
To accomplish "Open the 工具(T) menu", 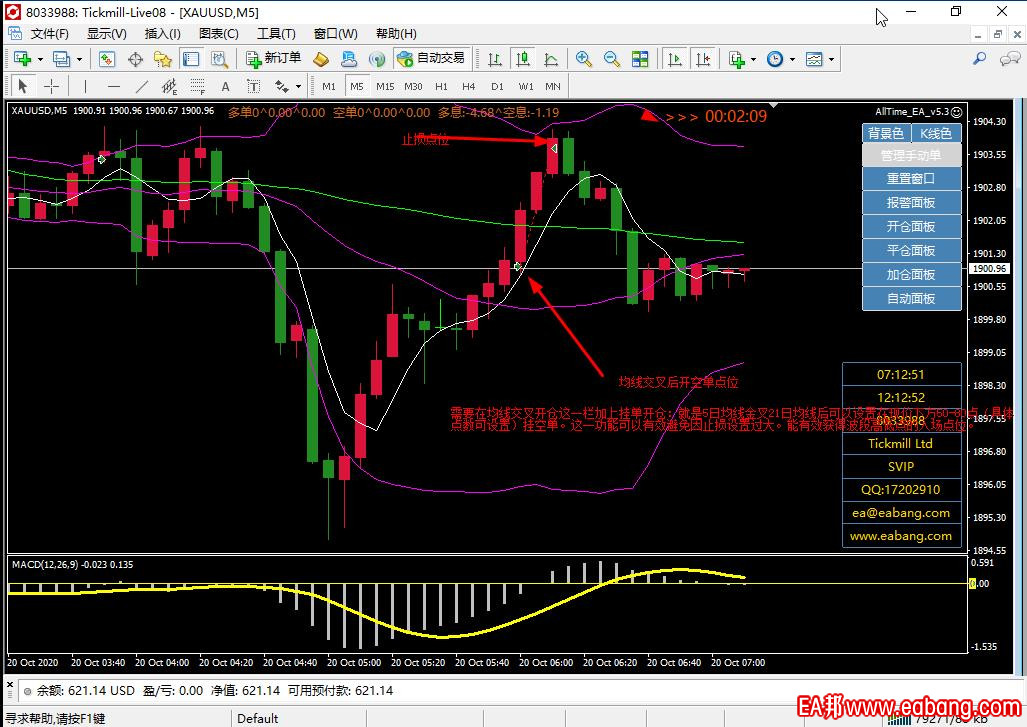I will (x=276, y=33).
